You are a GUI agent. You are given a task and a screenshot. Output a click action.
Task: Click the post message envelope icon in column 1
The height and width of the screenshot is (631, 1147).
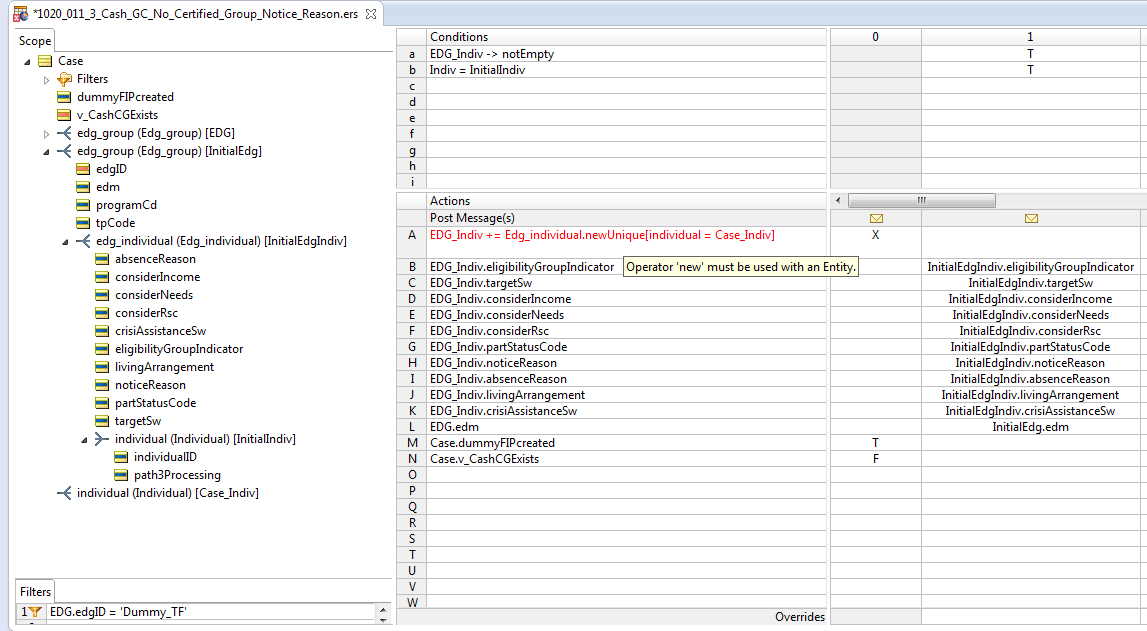pyautogui.click(x=1031, y=218)
